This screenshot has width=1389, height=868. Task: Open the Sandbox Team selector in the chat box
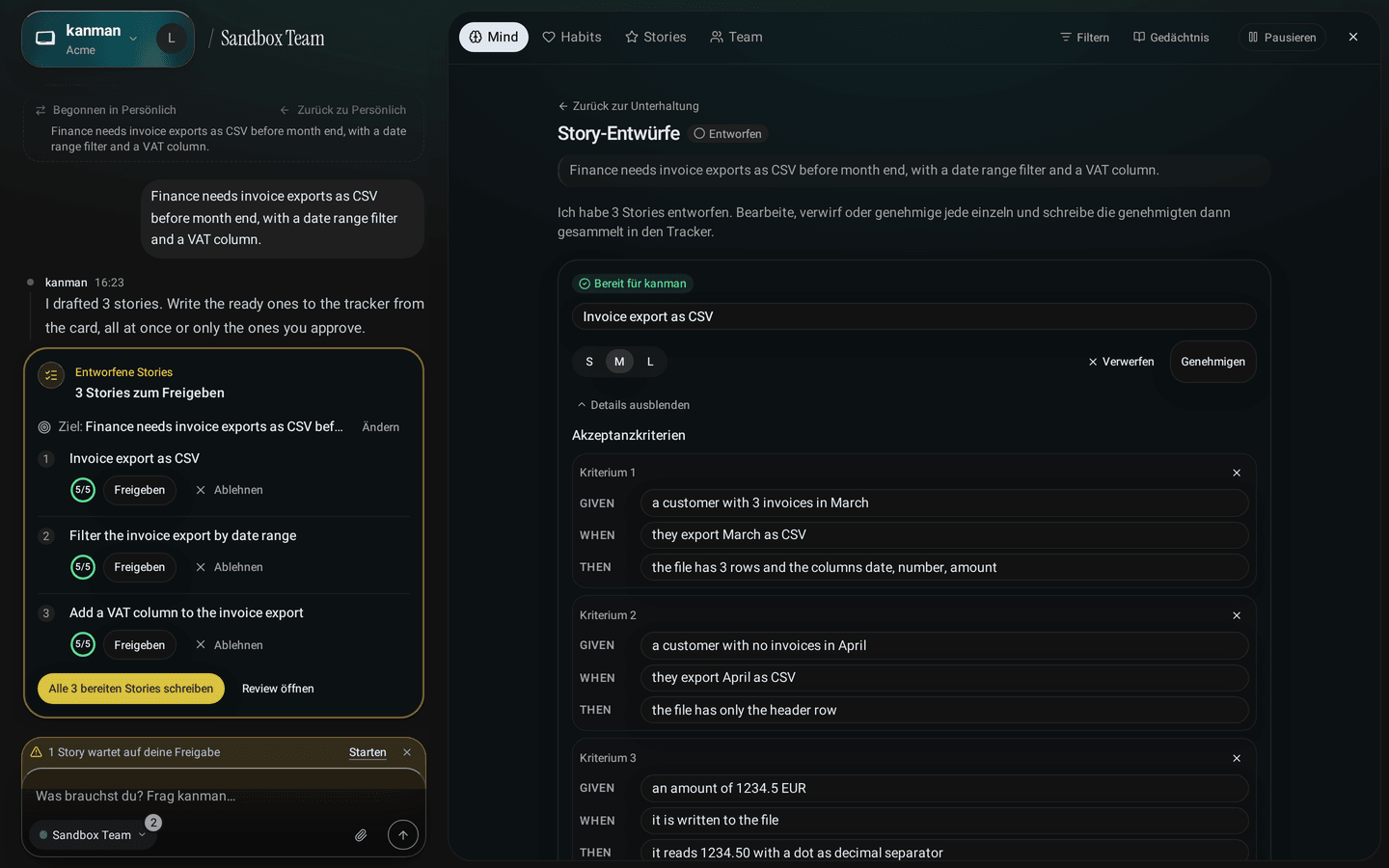tap(93, 835)
